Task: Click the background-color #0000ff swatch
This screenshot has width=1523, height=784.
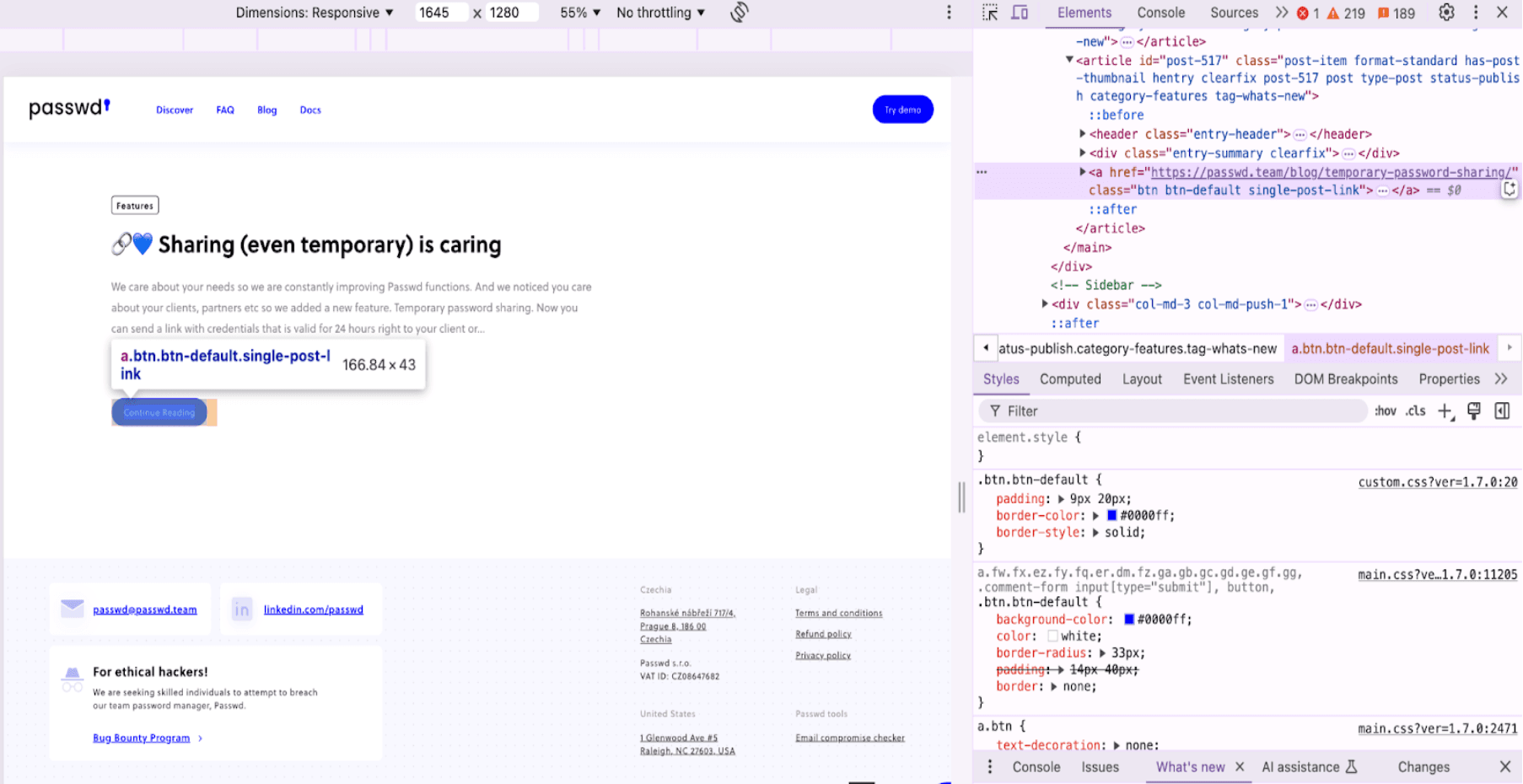Action: [x=1128, y=619]
